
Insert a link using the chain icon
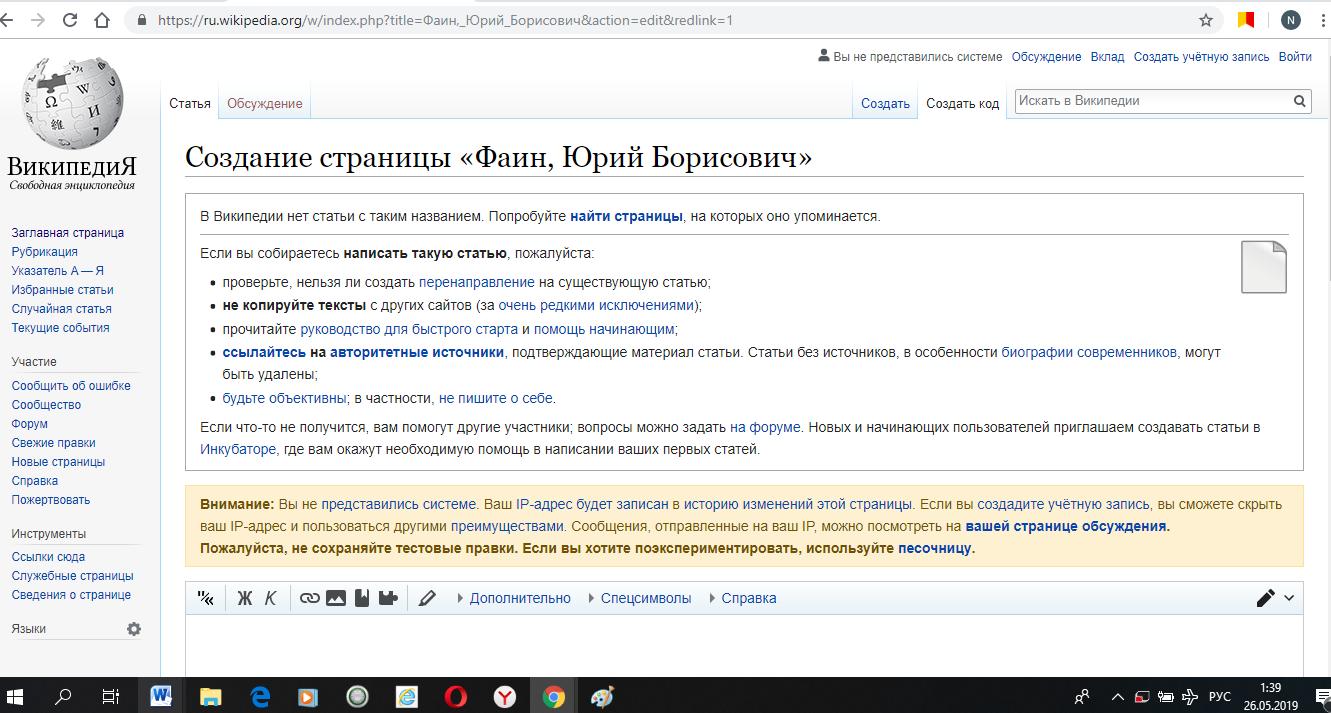[310, 598]
